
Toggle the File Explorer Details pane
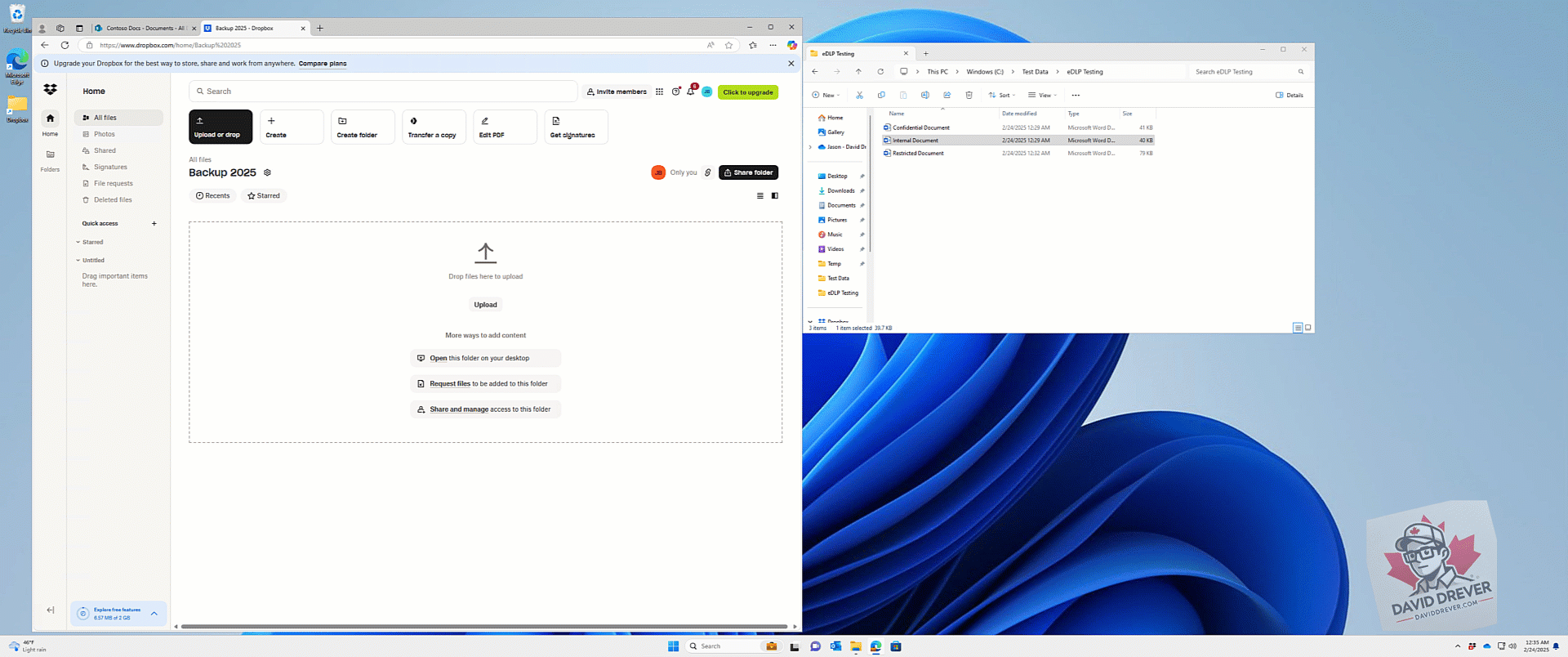[x=1290, y=95]
